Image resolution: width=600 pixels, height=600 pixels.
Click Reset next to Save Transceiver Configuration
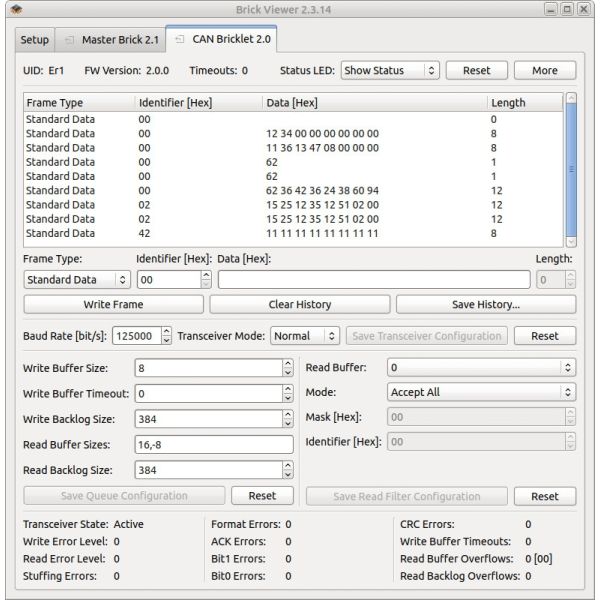pyautogui.click(x=545, y=336)
